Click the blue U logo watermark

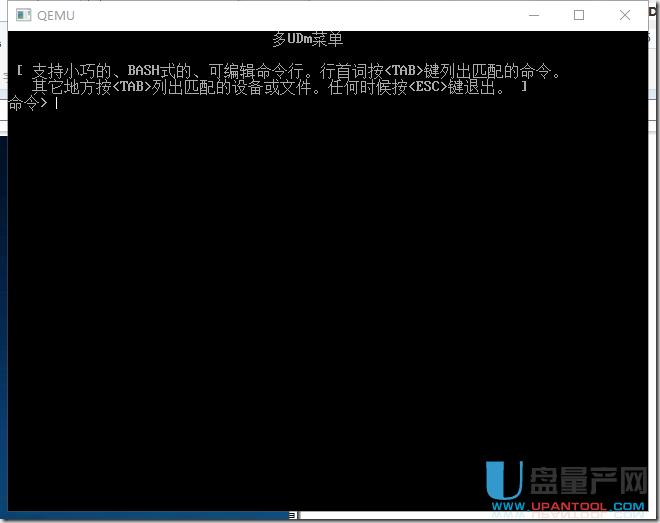[x=505, y=482]
